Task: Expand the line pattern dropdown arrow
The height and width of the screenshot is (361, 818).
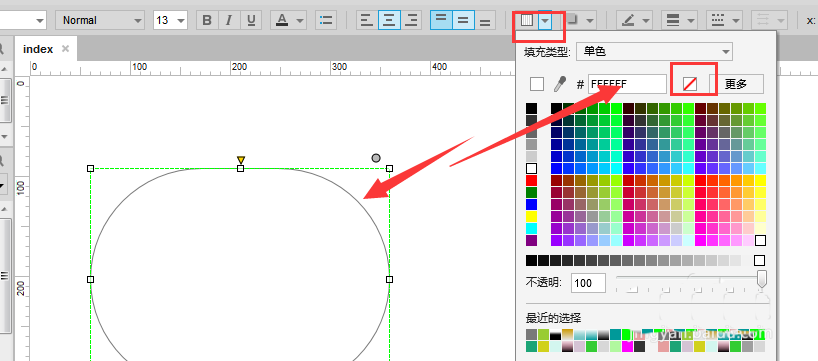Action: pyautogui.click(x=737, y=20)
